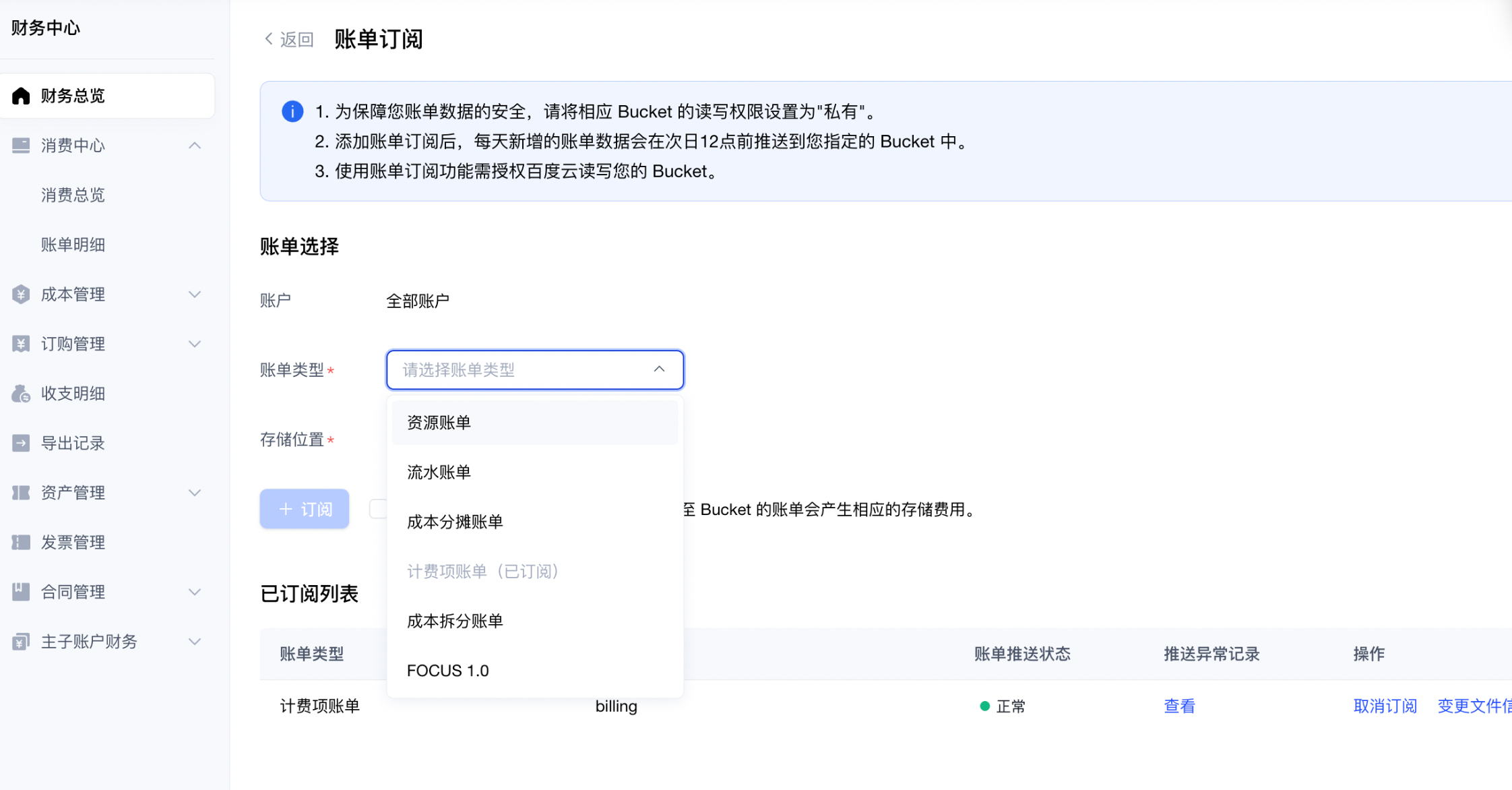1512x790 pixels.
Task: Open 财务总览 in sidebar
Action: tap(108, 96)
